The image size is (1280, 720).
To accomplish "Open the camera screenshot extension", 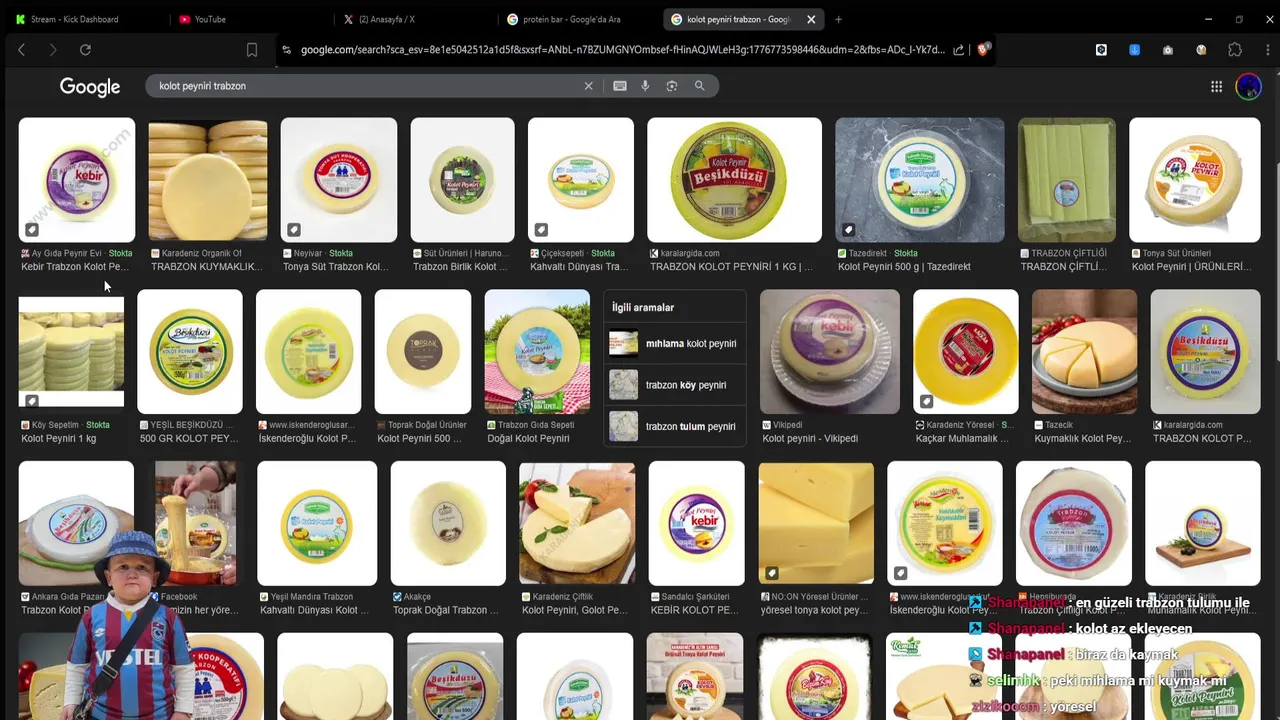I will [1168, 50].
